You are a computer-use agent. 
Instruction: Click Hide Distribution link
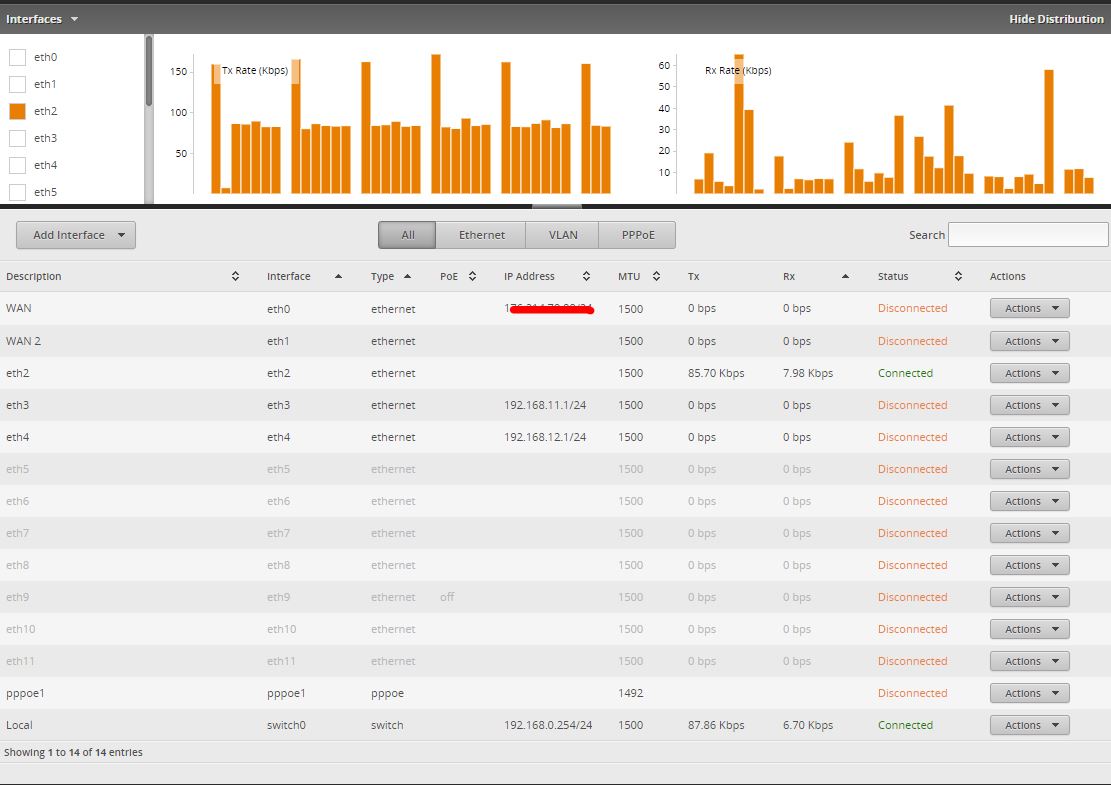coord(1056,19)
